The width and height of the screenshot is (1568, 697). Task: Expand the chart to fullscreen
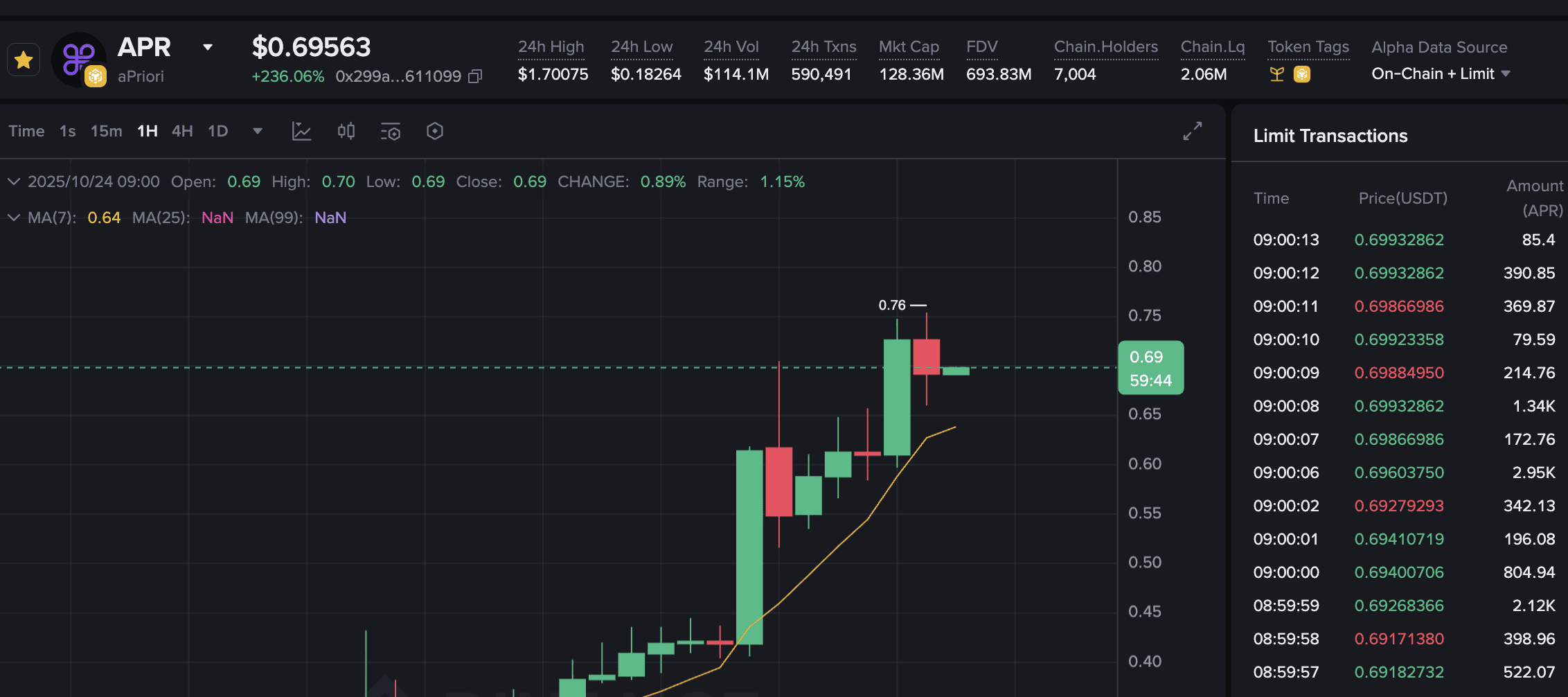tap(1193, 131)
